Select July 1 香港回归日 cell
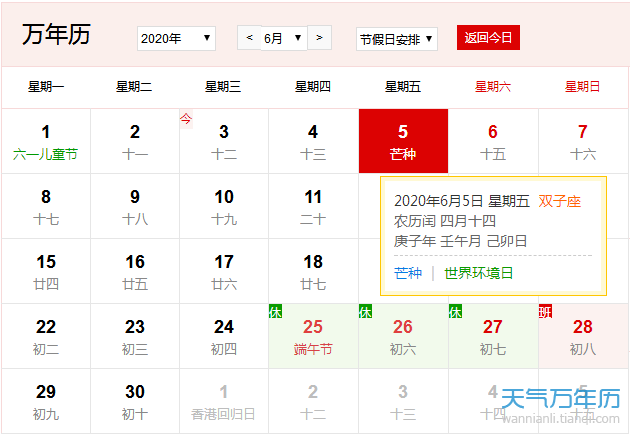 pyautogui.click(x=224, y=401)
